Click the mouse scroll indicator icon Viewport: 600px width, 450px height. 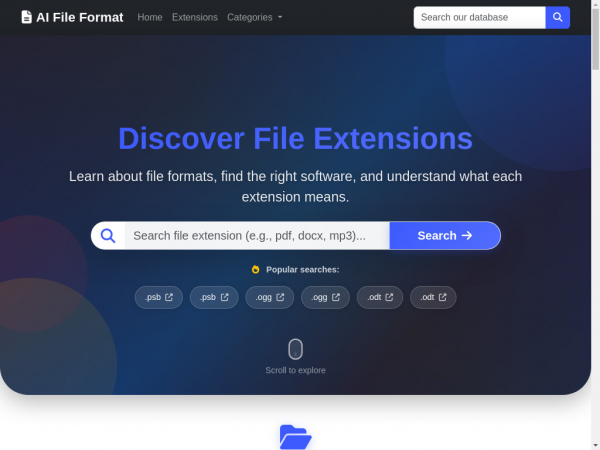coord(295,349)
